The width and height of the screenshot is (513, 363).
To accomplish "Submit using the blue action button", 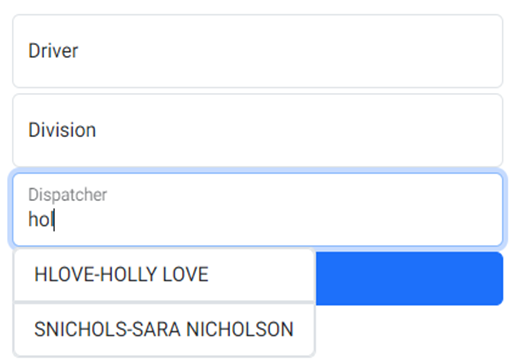I will (x=409, y=278).
